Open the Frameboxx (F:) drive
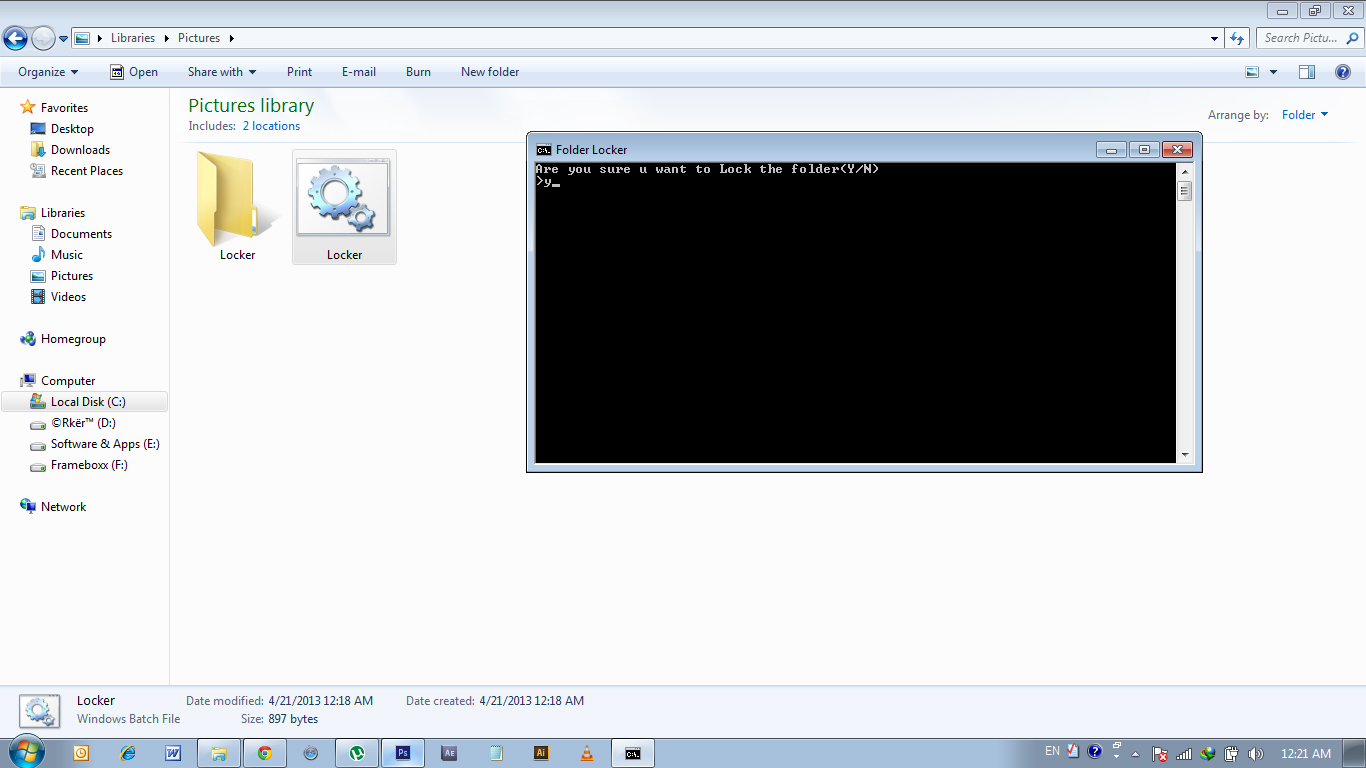1366x768 pixels. pos(89,465)
